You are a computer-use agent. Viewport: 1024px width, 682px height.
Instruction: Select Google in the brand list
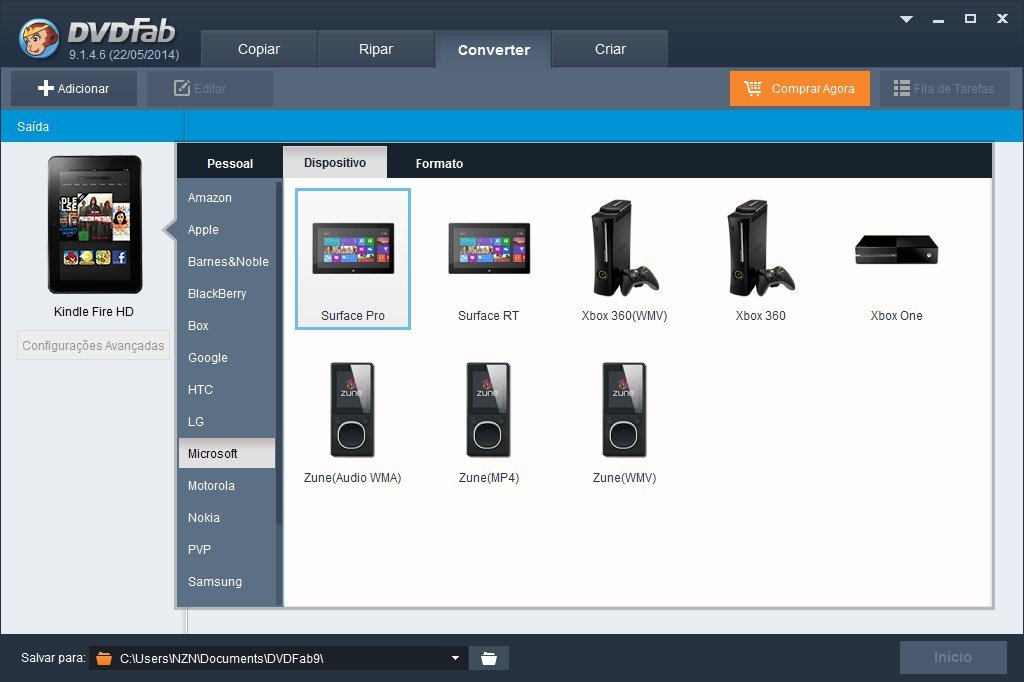click(x=227, y=357)
